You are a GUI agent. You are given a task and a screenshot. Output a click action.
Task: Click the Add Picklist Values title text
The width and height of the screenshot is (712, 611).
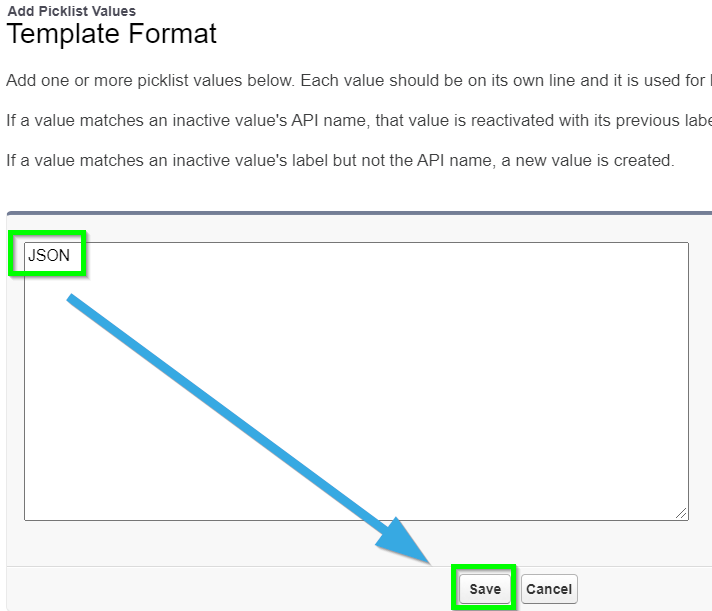[x=72, y=11]
